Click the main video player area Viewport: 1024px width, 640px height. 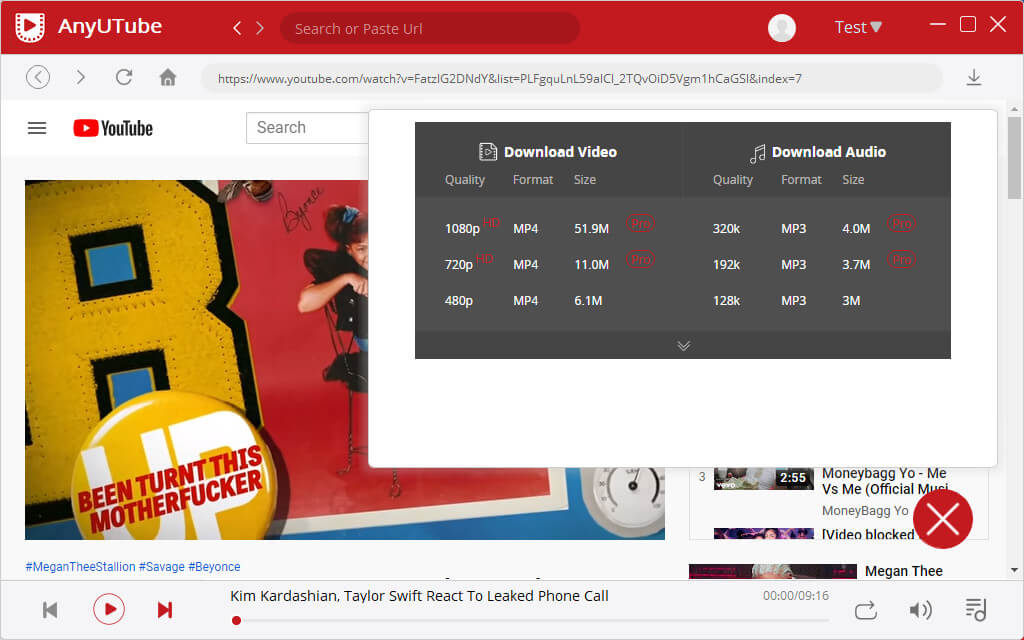pyautogui.click(x=196, y=359)
